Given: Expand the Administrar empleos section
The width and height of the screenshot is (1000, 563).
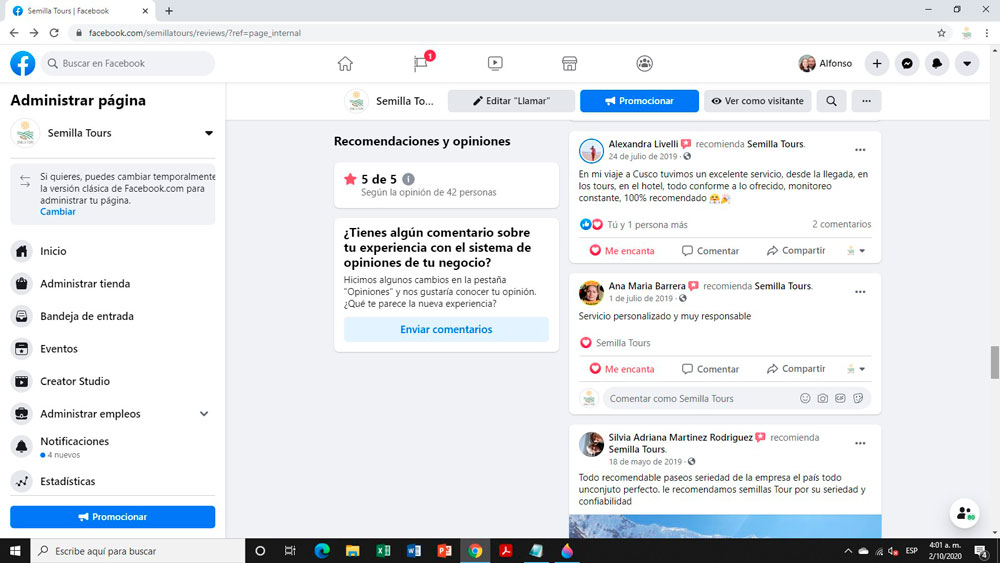Looking at the screenshot, I should click(204, 414).
